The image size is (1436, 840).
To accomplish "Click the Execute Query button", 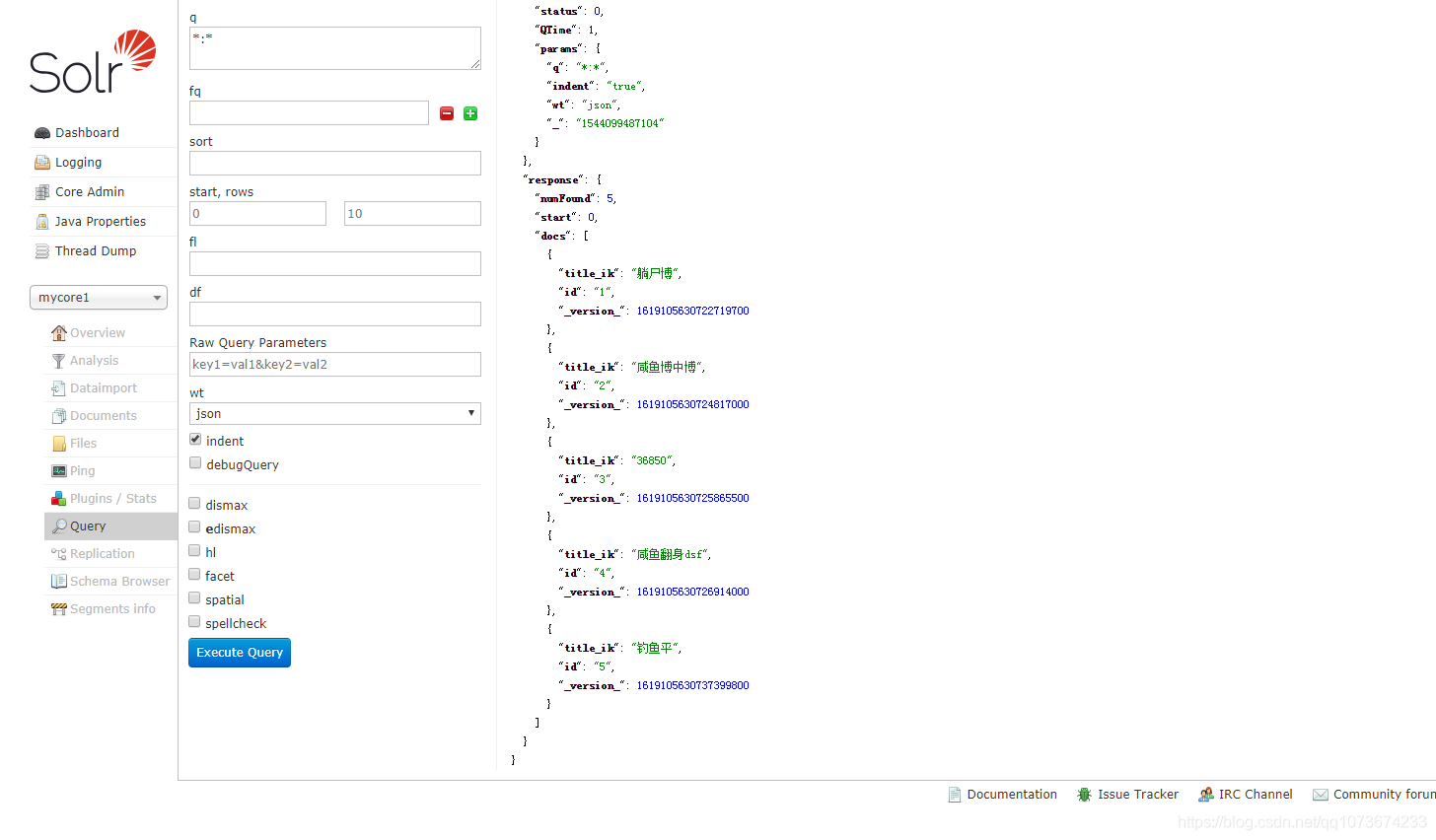I will 240,653.
